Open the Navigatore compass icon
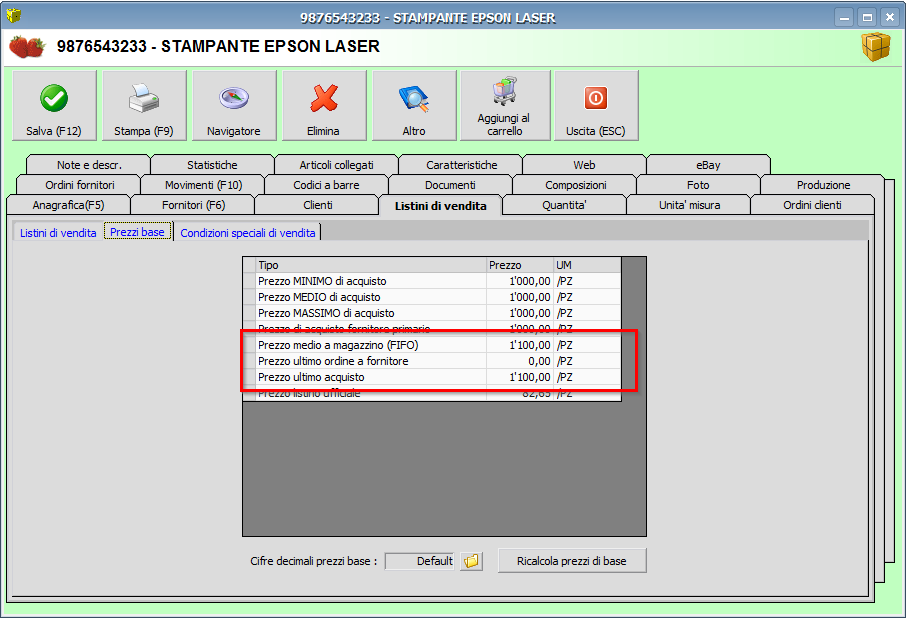Viewport: 906px width, 618px height. click(x=233, y=98)
